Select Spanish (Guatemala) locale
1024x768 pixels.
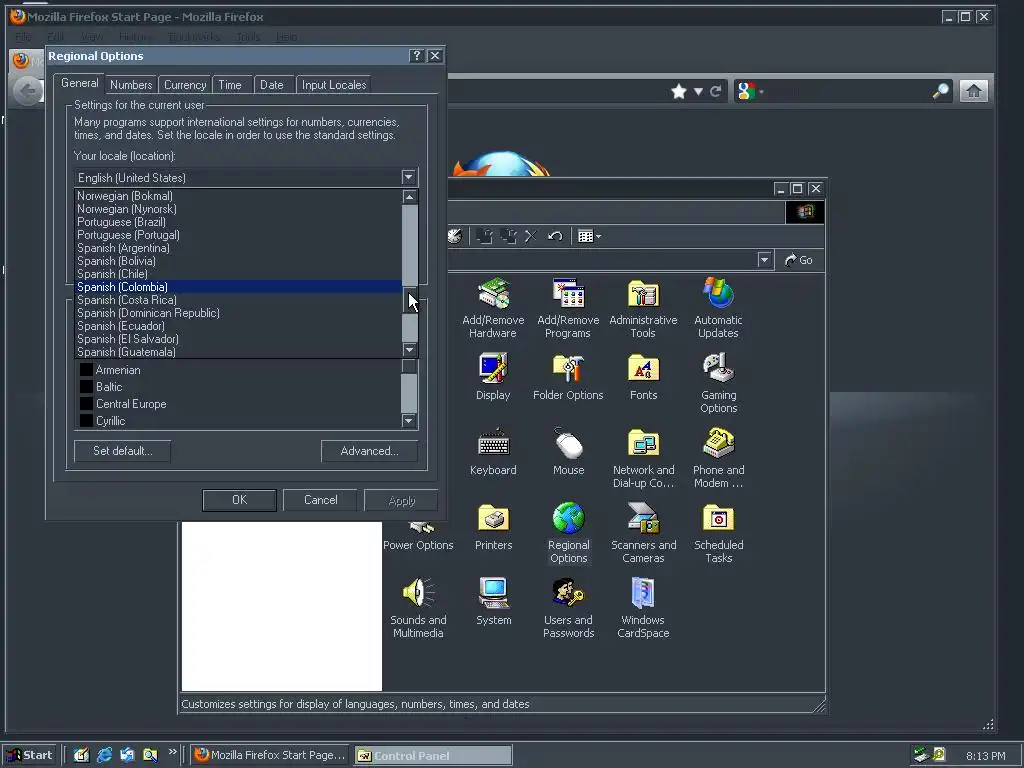[x=238, y=352]
